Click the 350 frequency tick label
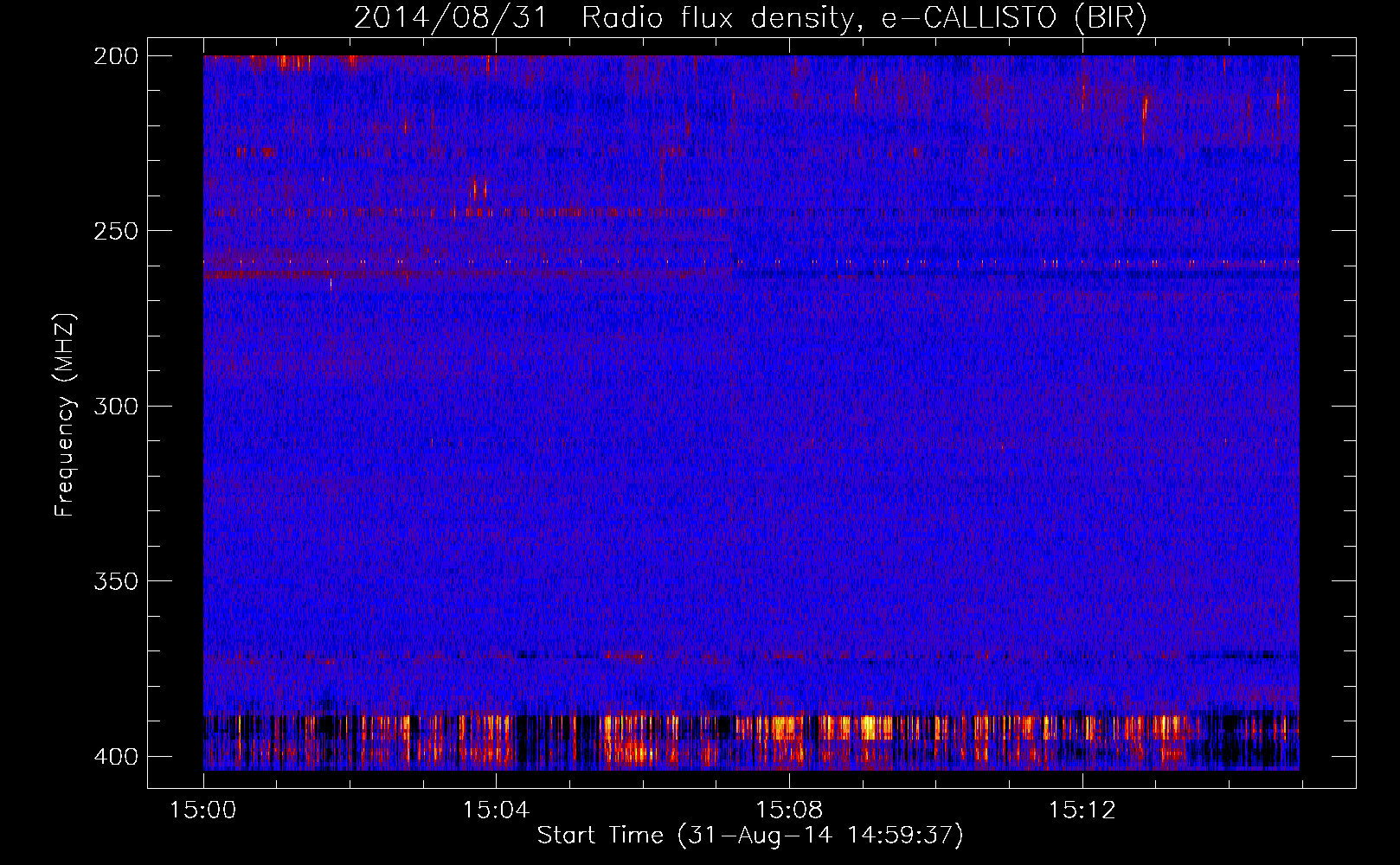This screenshot has height=865, width=1400. [116, 581]
